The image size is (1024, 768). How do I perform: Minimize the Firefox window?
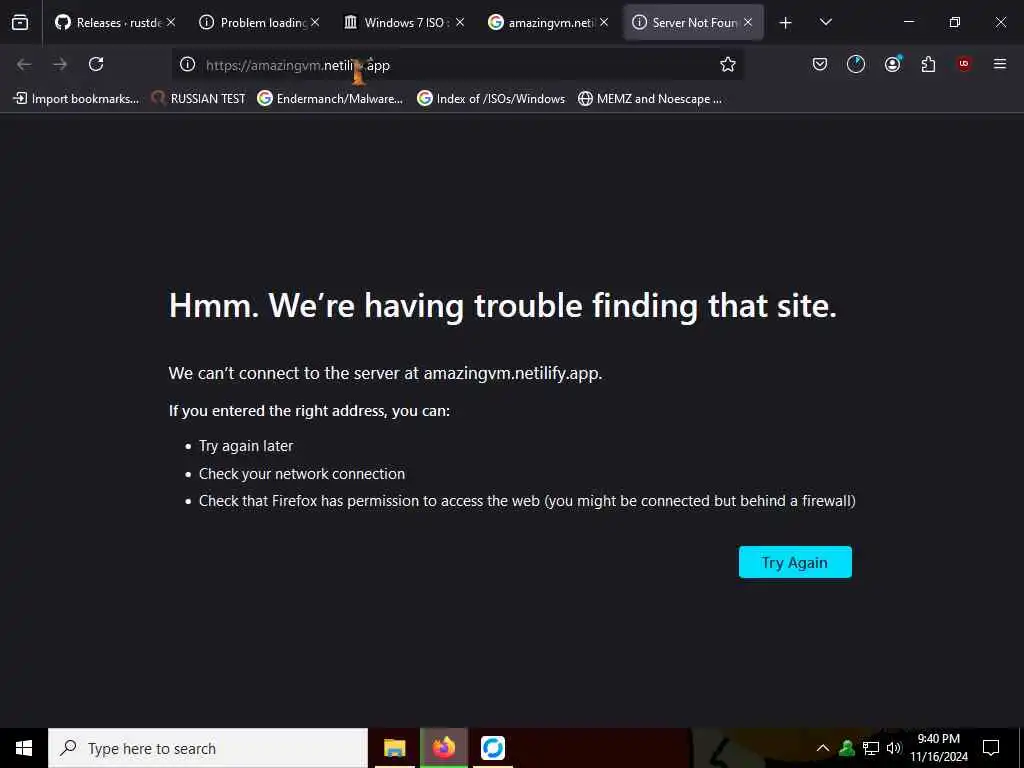point(909,22)
